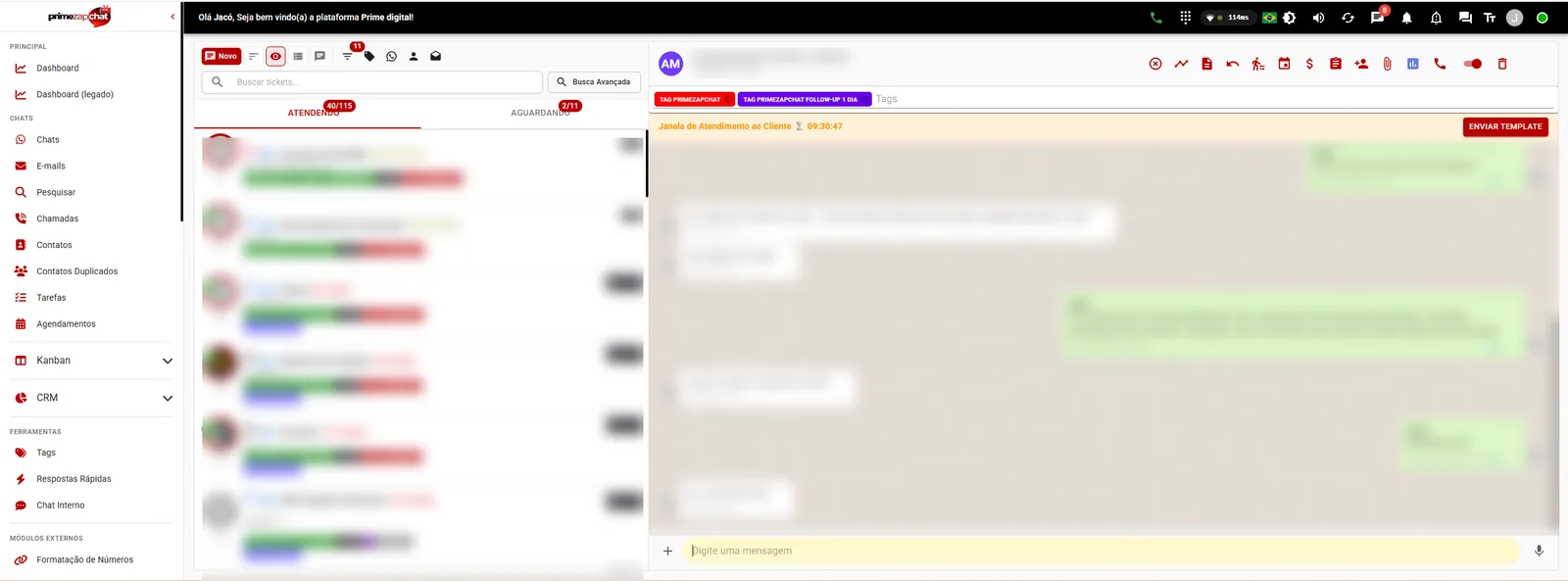Image resolution: width=1568 pixels, height=581 pixels.
Task: Collapse the sidebar using the chevron arrow
Action: tap(172, 17)
